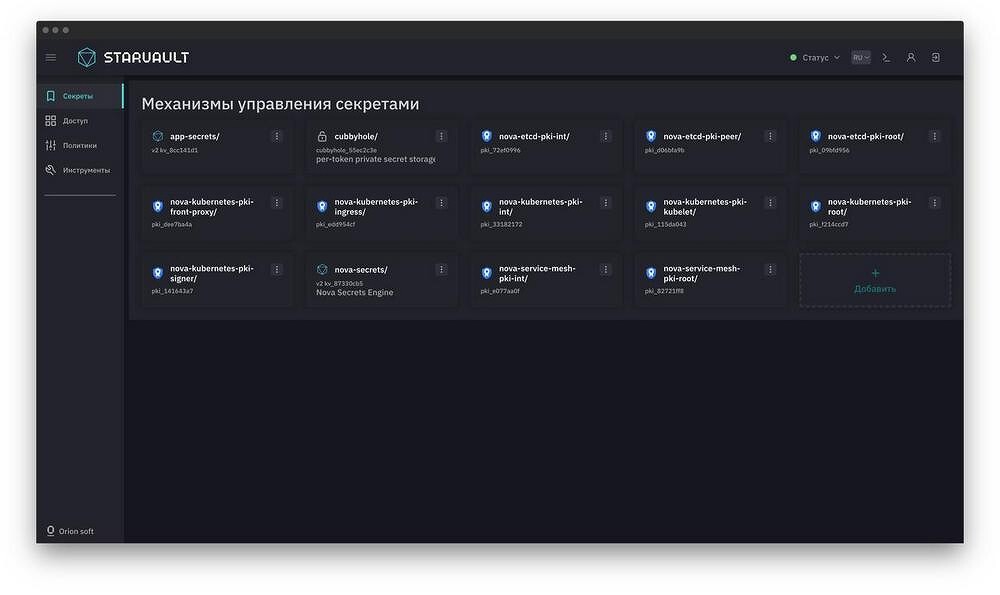Click Orion soft footer label
1000x595 pixels.
(76, 531)
